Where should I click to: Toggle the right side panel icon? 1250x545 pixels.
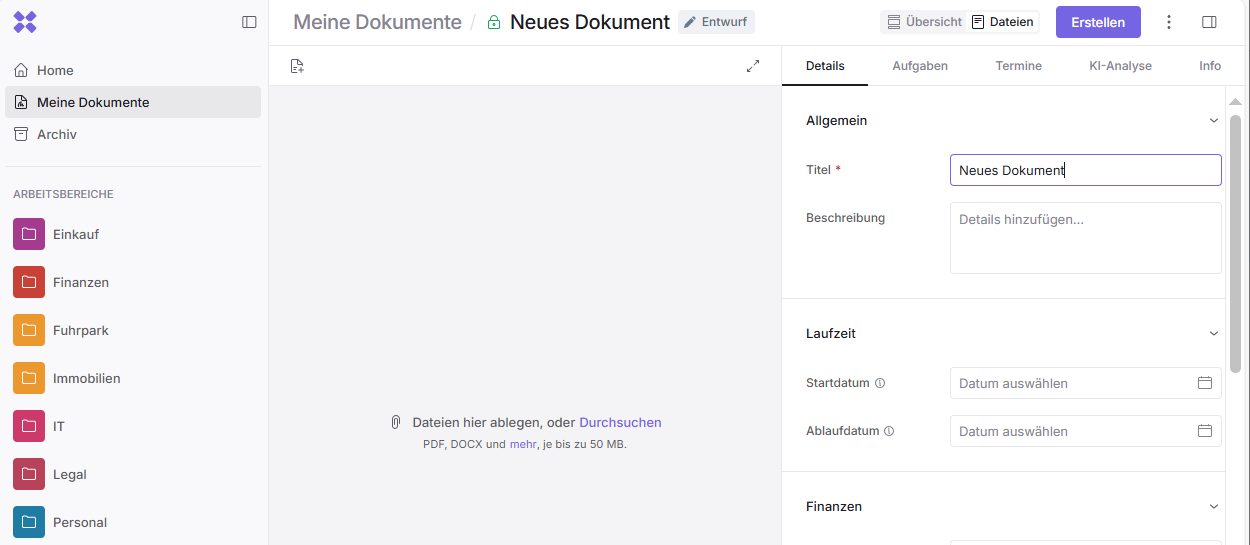pos(1209,22)
